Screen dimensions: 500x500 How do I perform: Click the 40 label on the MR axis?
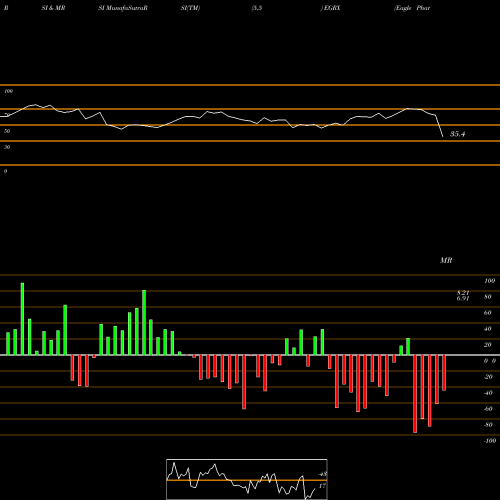[488, 329]
